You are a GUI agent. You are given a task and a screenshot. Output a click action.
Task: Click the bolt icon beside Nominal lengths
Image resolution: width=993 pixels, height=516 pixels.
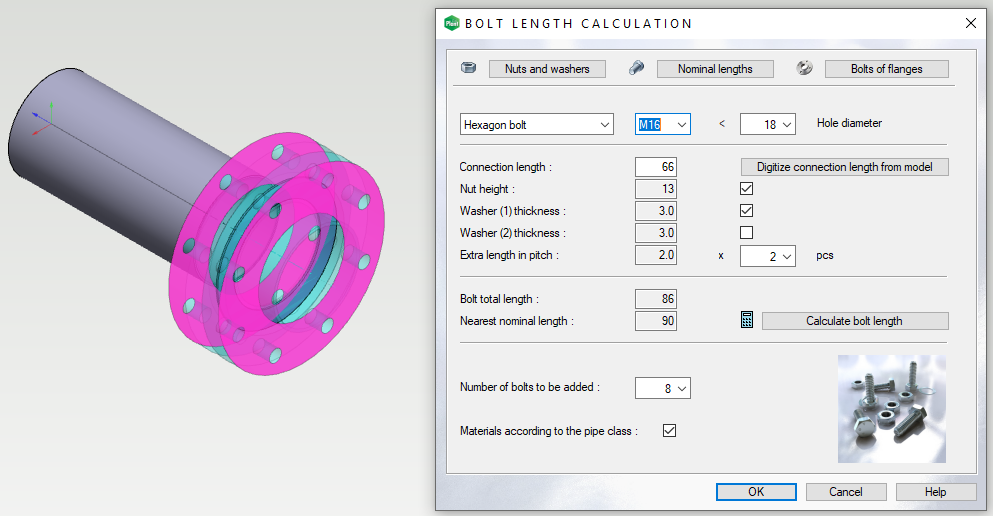pyautogui.click(x=636, y=68)
